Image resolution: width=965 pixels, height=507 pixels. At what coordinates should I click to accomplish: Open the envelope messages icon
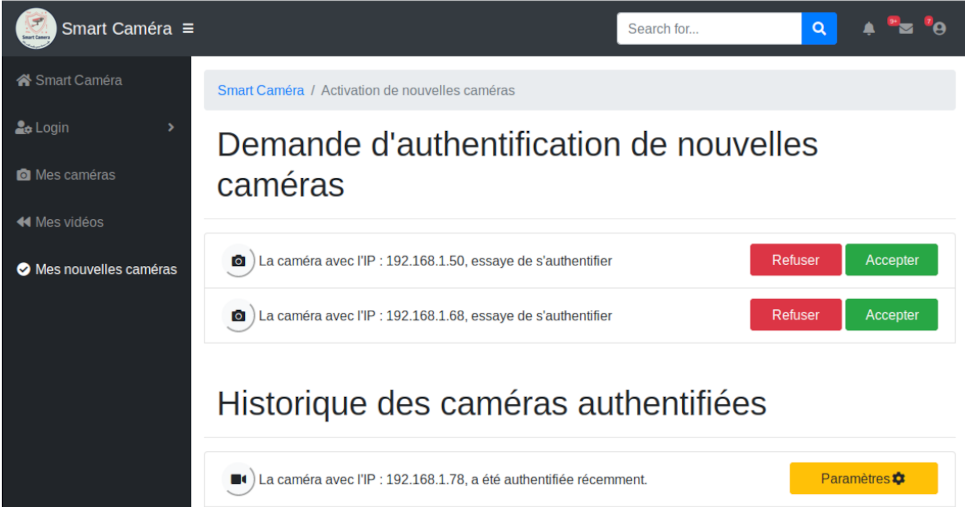pyautogui.click(x=905, y=29)
